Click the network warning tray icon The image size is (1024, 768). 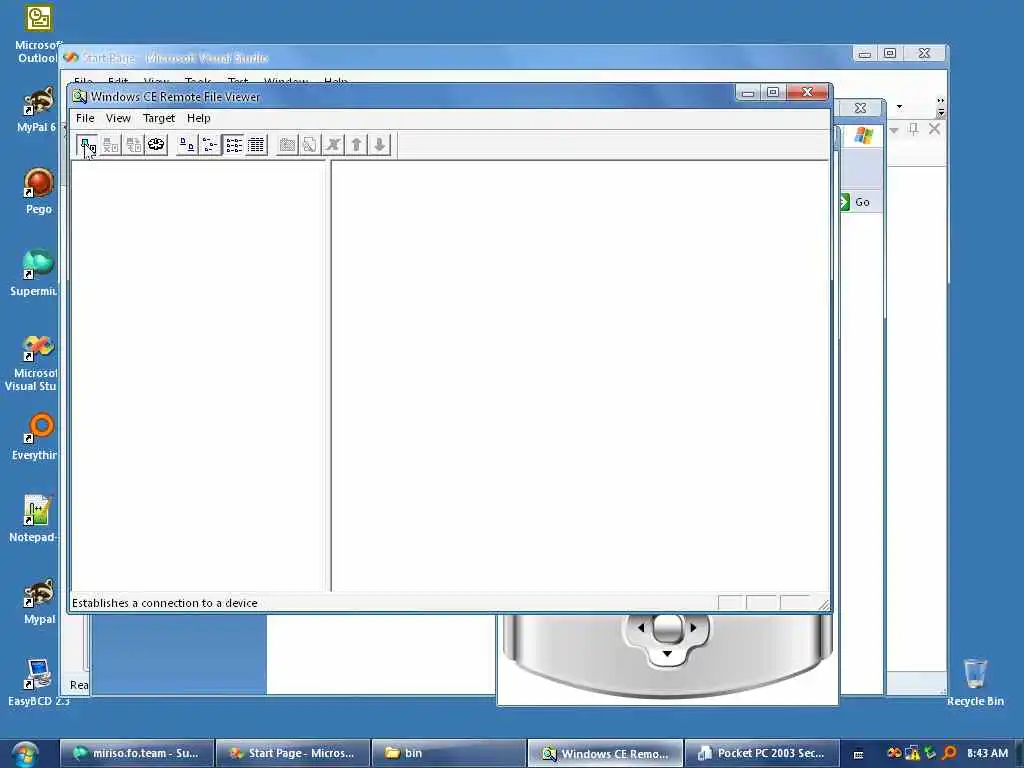(x=912, y=753)
